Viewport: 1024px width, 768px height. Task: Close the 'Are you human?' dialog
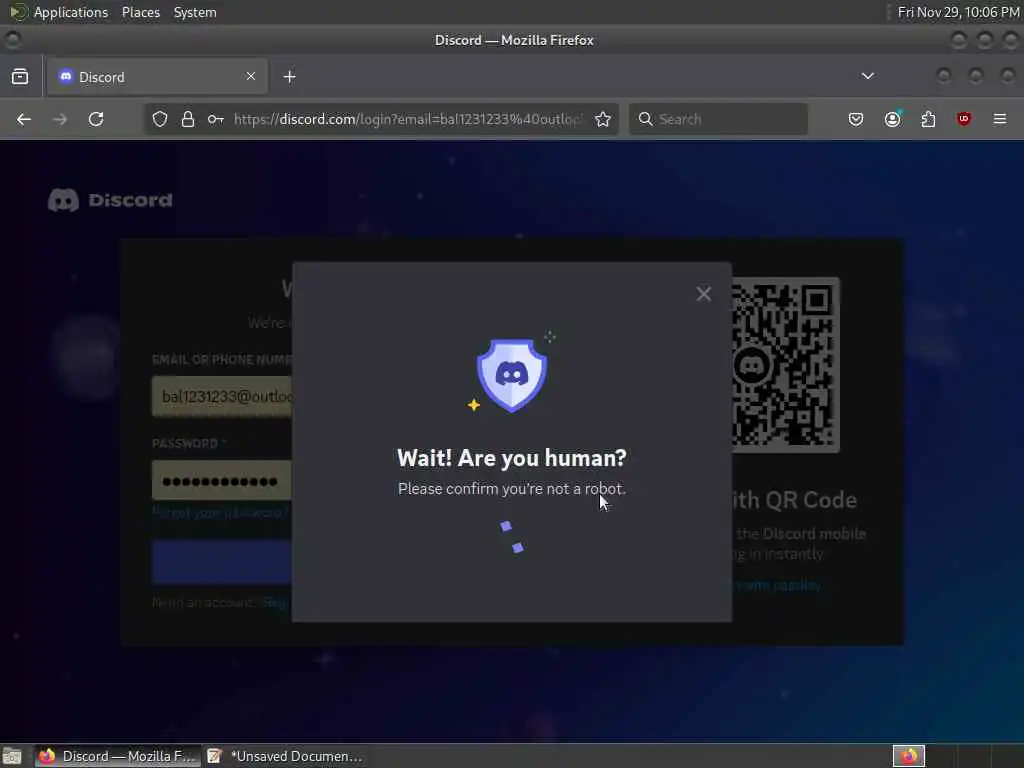pos(703,294)
